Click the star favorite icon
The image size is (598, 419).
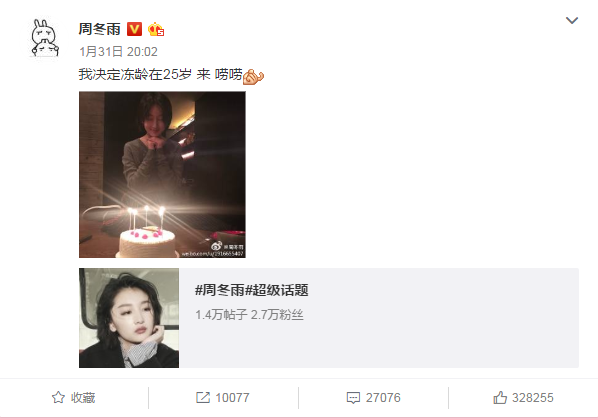click(58, 398)
